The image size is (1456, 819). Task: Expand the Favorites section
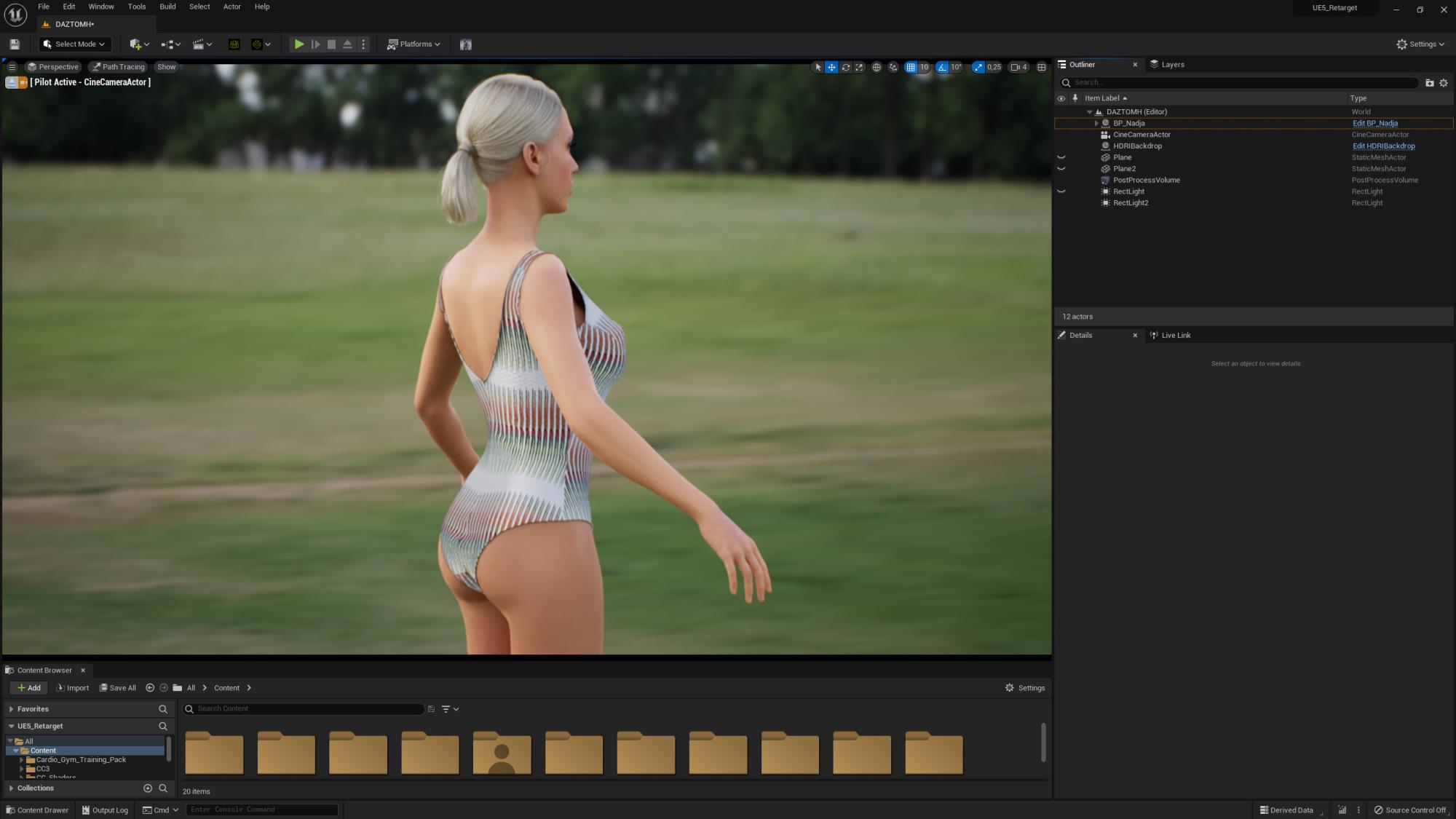pyautogui.click(x=11, y=709)
